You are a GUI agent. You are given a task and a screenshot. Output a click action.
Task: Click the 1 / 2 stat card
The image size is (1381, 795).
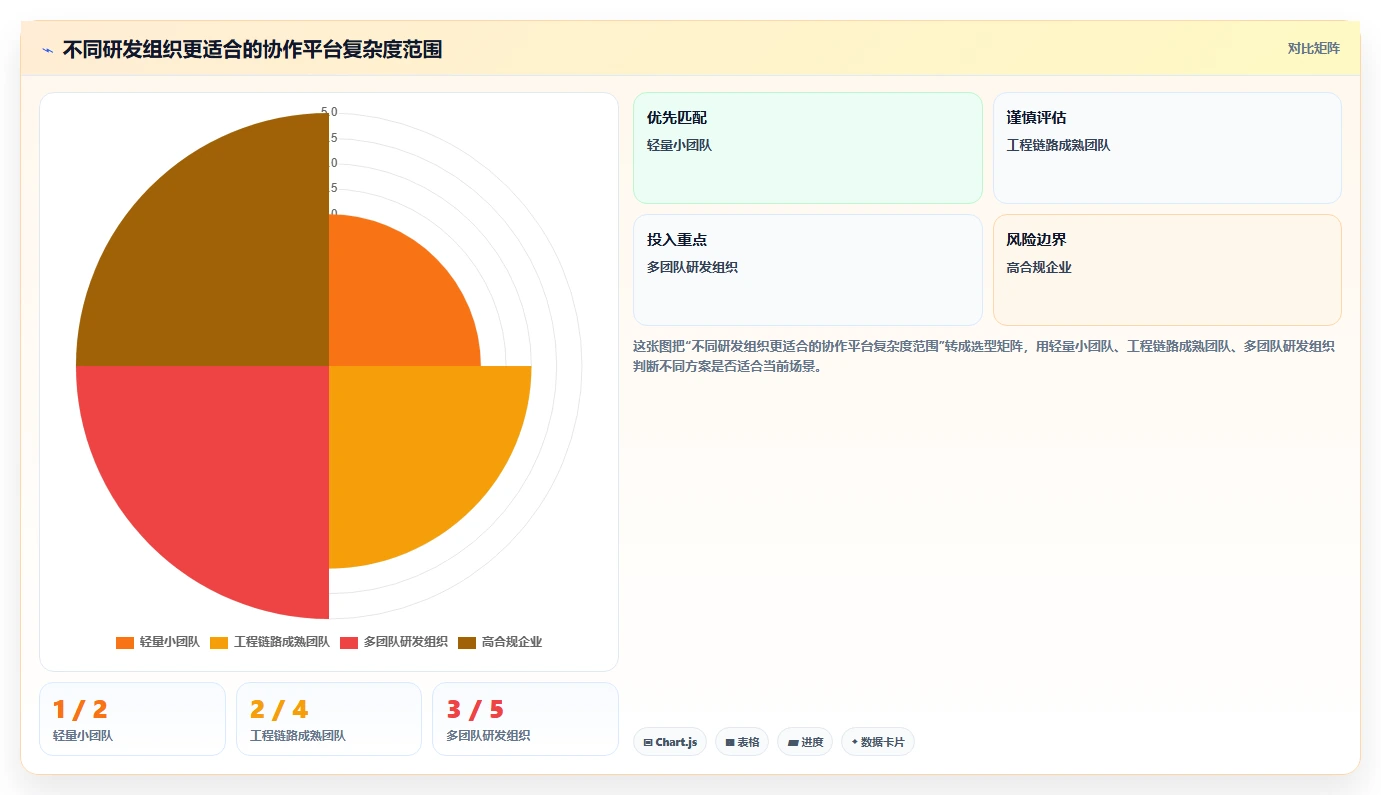[x=132, y=719]
